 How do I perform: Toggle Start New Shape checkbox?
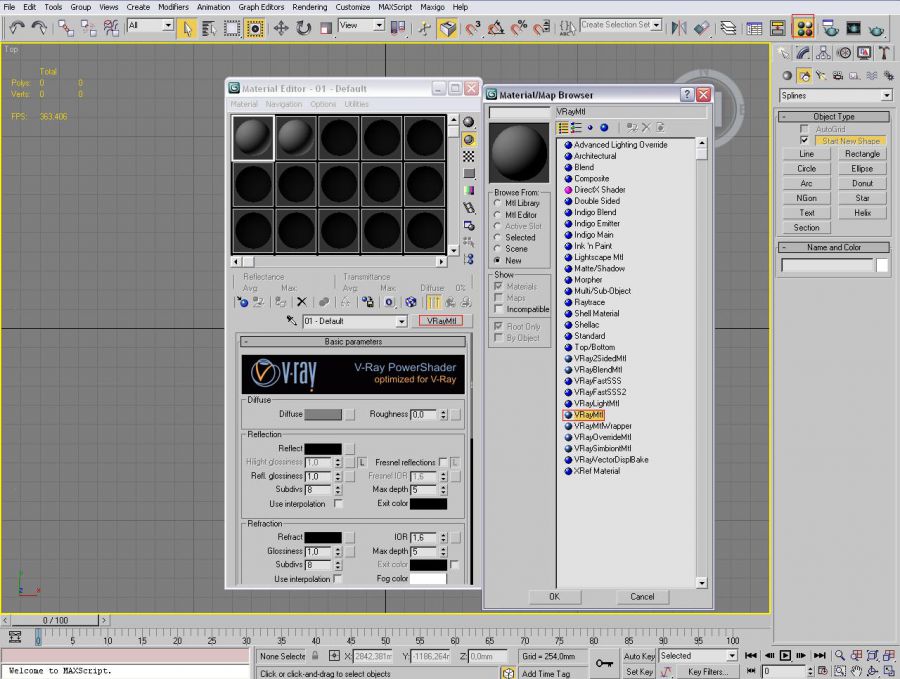[804, 141]
